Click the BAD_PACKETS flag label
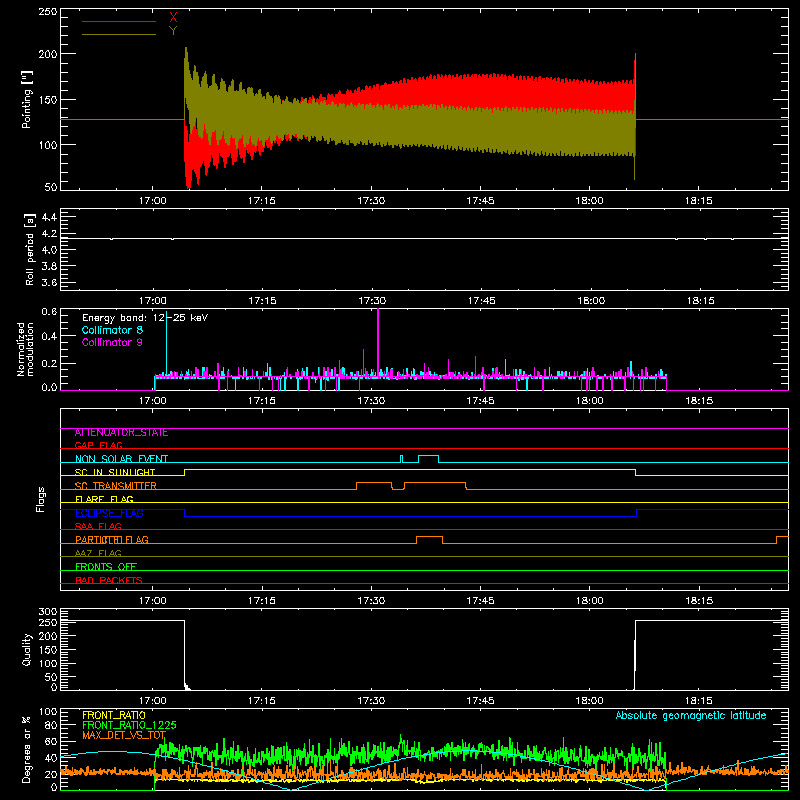The height and width of the screenshot is (800, 800). click(x=109, y=580)
